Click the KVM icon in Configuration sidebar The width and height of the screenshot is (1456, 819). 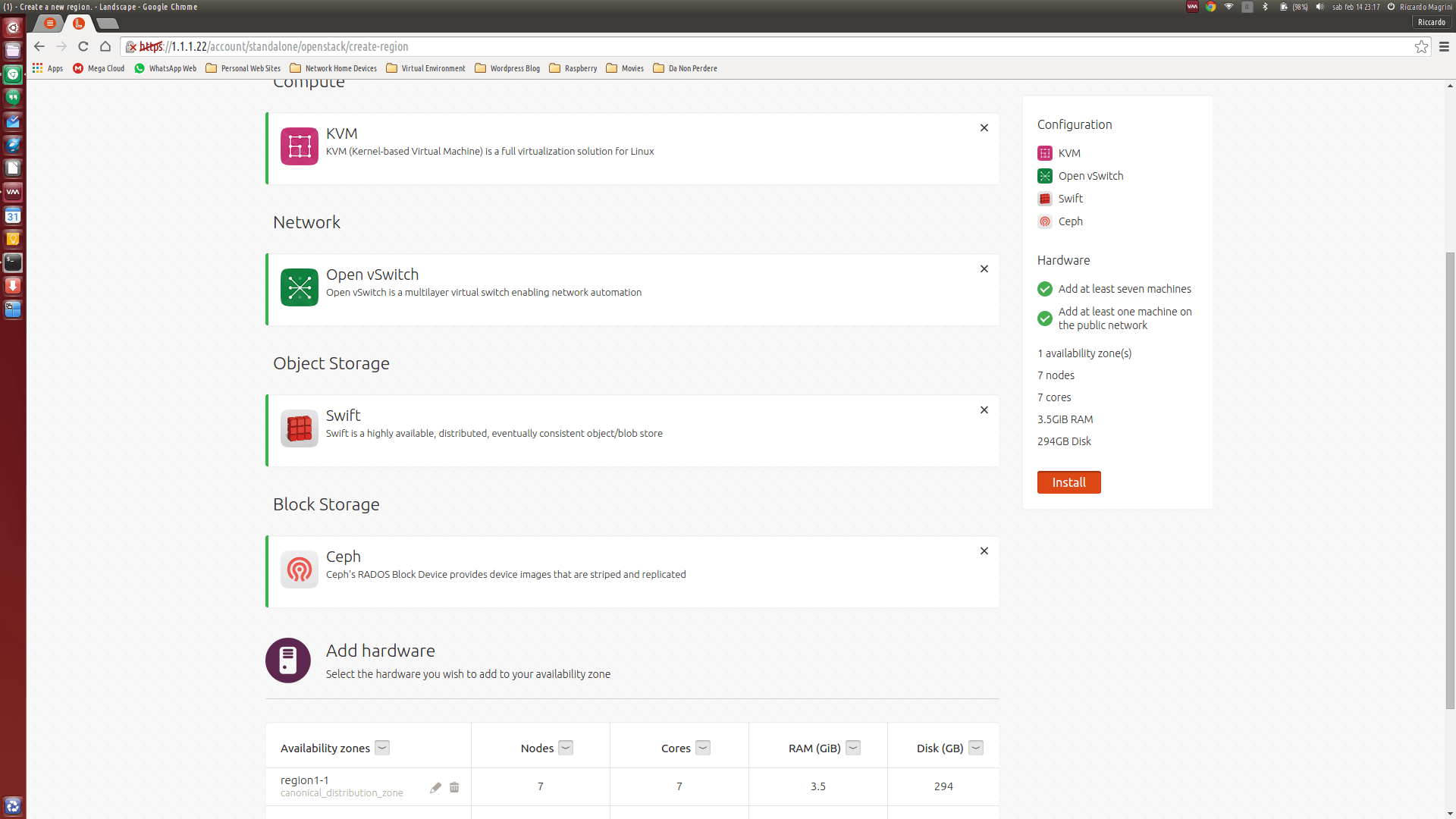[x=1045, y=153]
